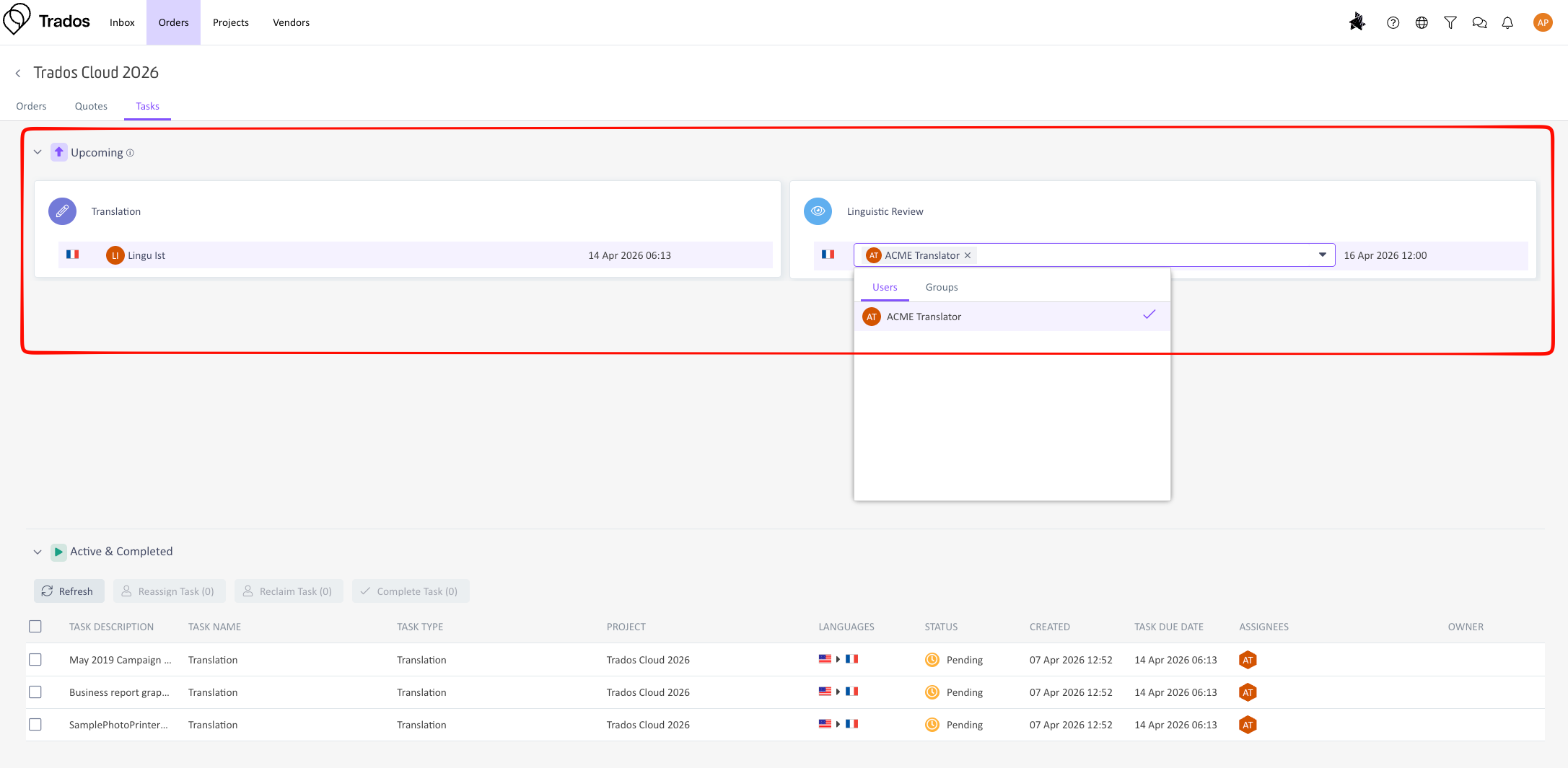The image size is (1568, 768).
Task: Open the notifications bell icon
Action: tap(1507, 23)
